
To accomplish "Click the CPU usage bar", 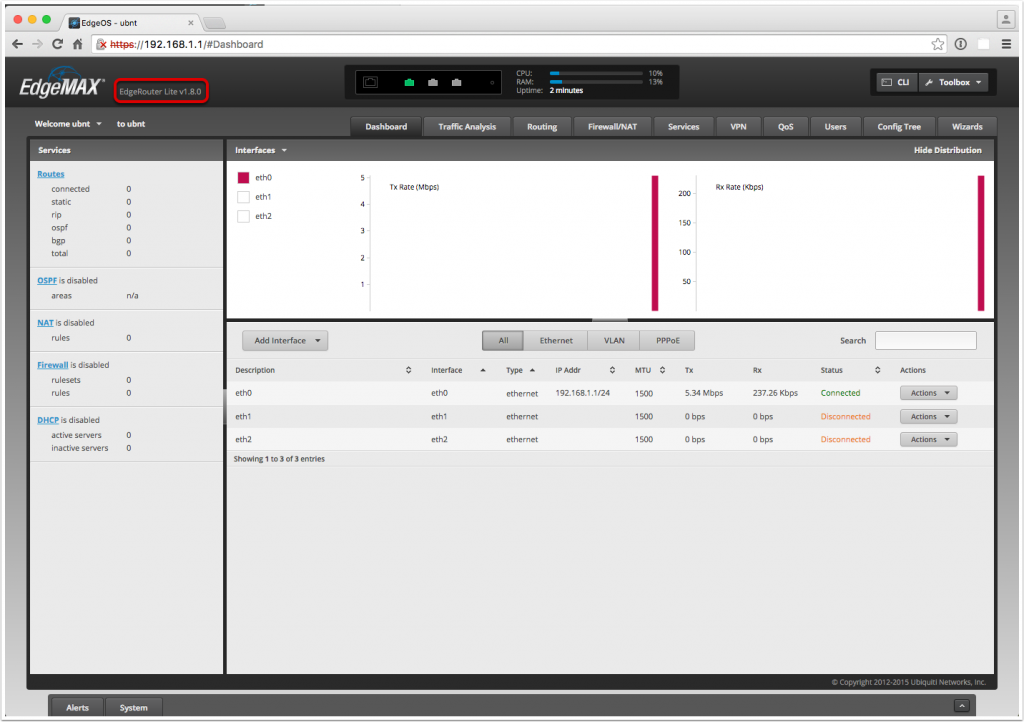I will pos(596,74).
